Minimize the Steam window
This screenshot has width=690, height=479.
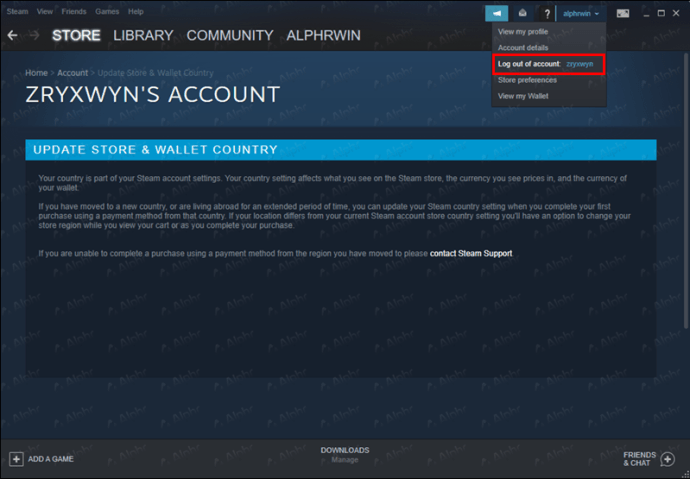pos(646,14)
